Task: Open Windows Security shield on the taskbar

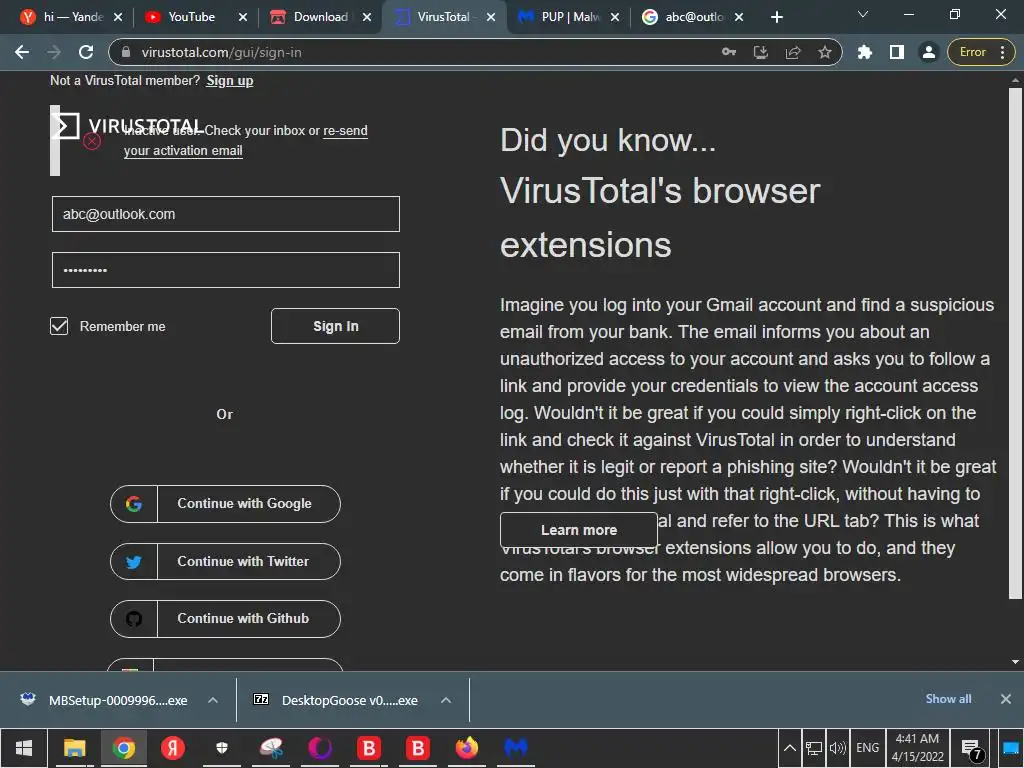Action: click(222, 748)
